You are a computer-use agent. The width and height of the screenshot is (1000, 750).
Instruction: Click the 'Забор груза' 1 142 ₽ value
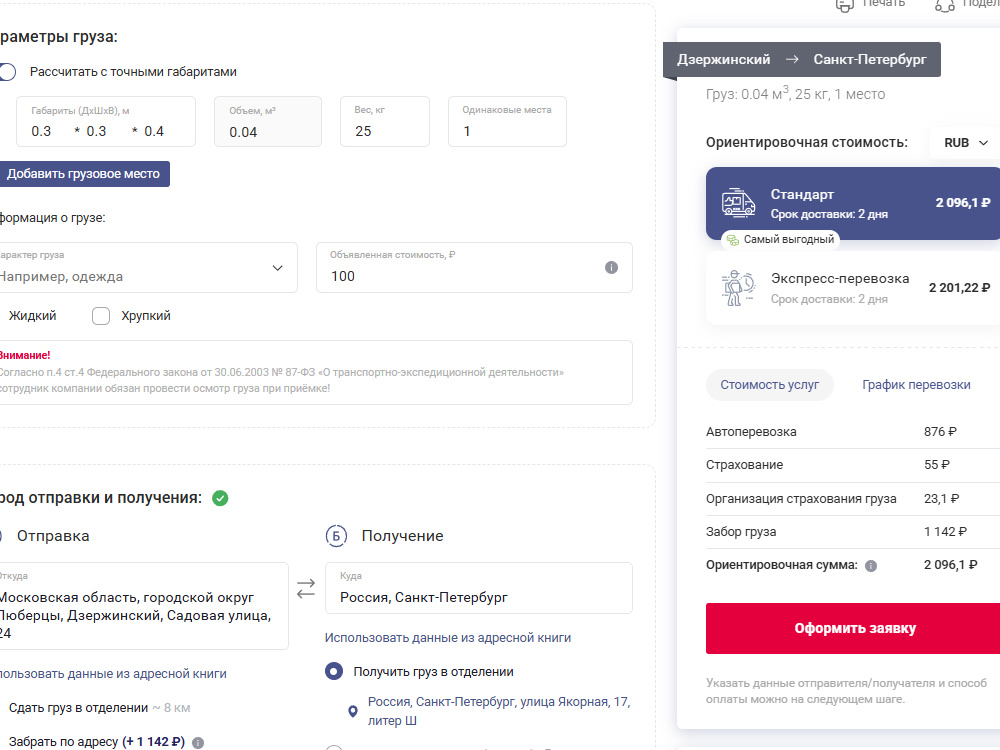pos(945,532)
